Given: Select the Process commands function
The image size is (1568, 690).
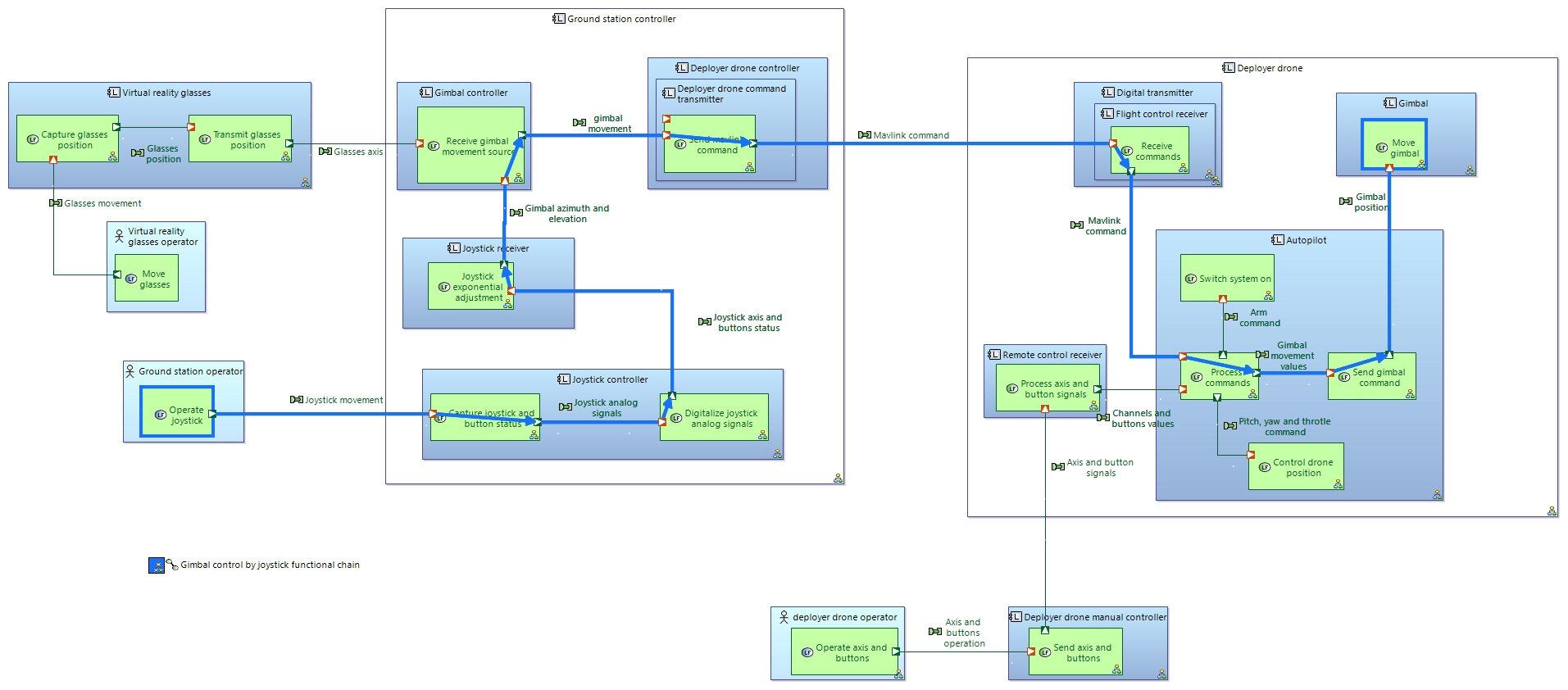Looking at the screenshot, I should point(1220,376).
